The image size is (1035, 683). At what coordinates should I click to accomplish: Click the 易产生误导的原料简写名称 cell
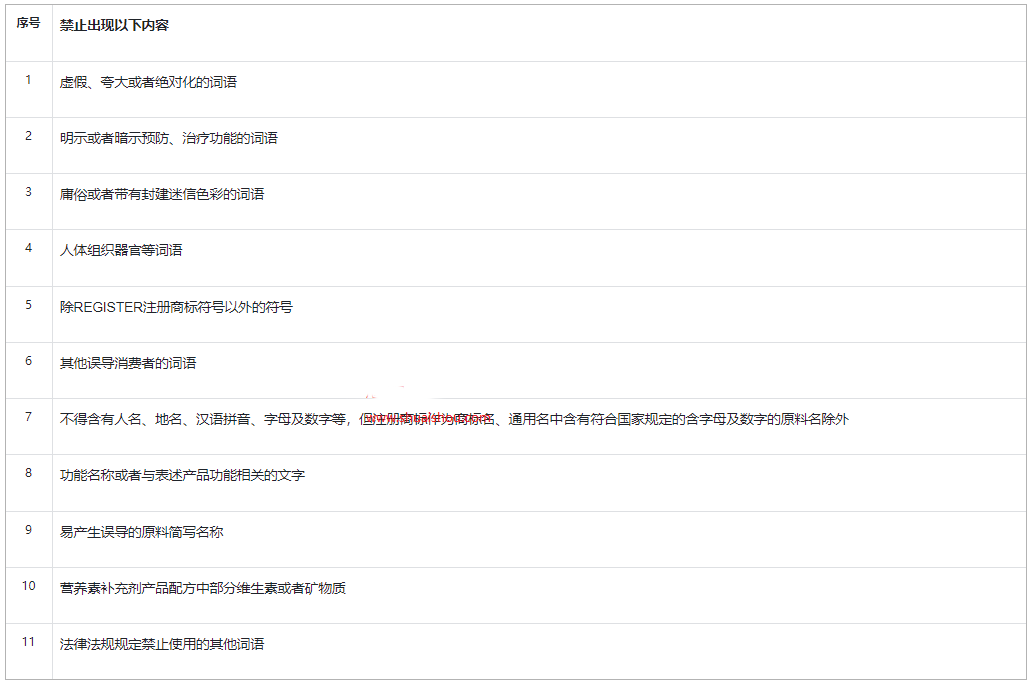pos(141,532)
